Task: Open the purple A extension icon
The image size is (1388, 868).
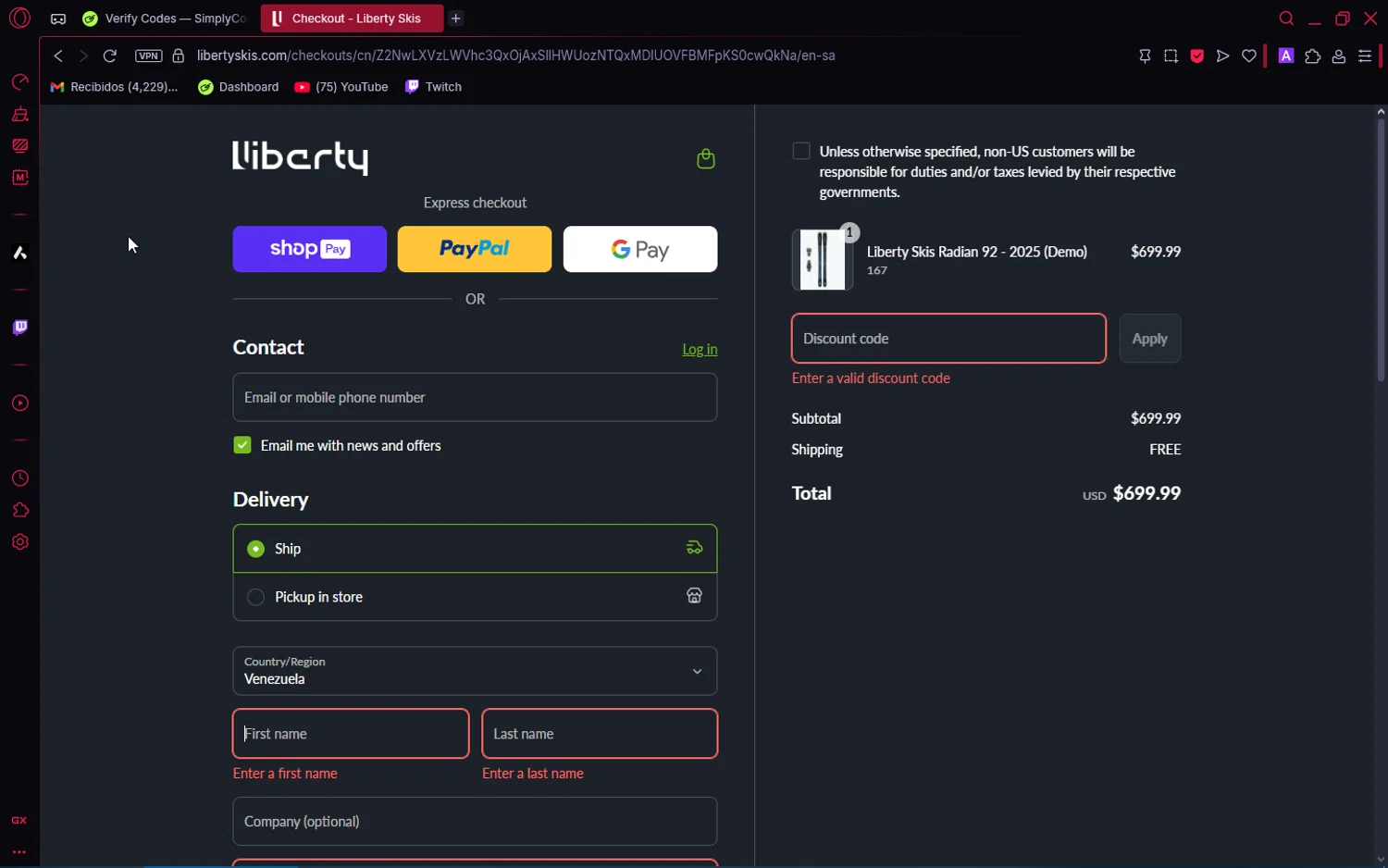Action: (x=1286, y=56)
